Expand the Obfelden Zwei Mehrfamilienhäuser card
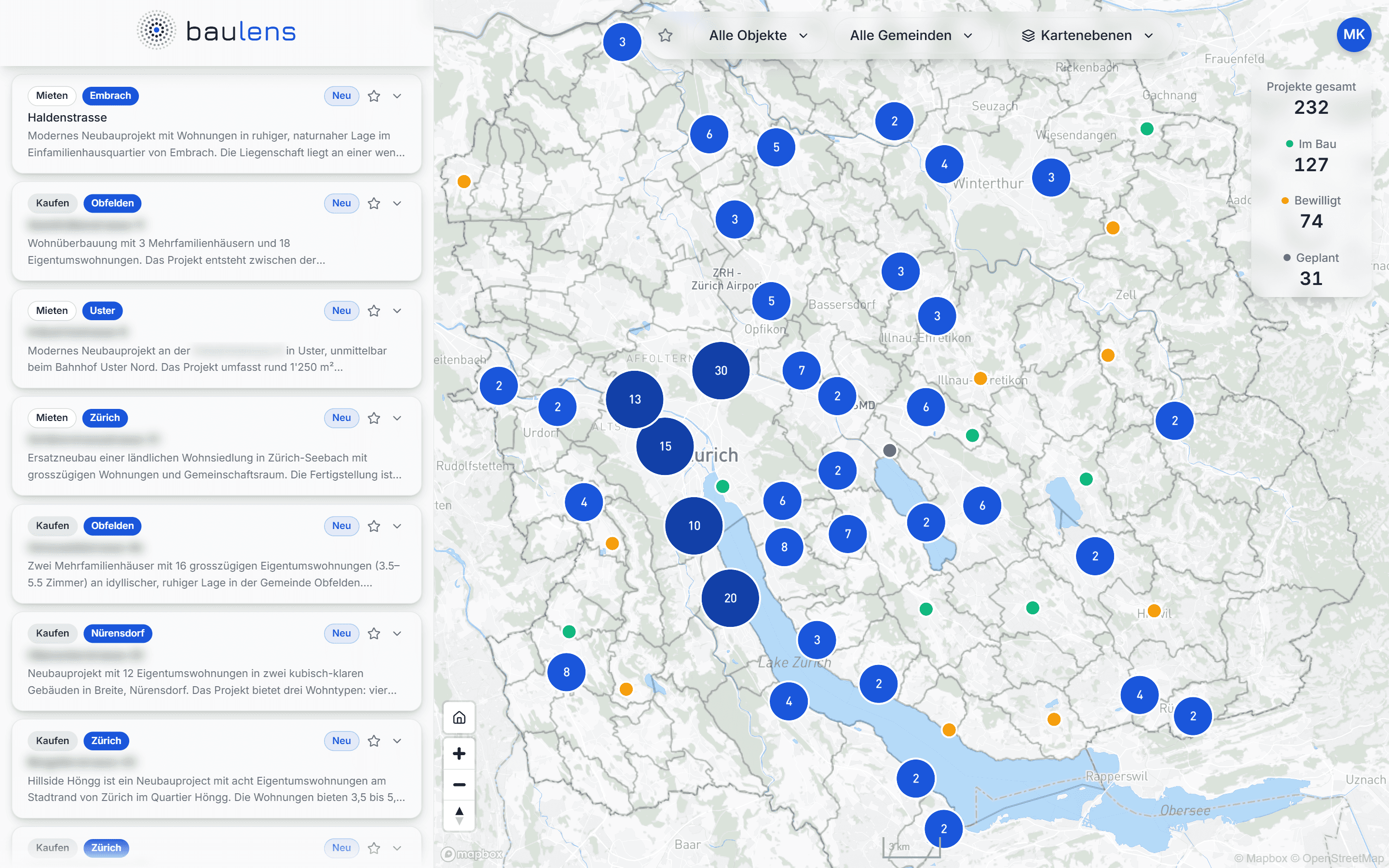 coord(397,526)
